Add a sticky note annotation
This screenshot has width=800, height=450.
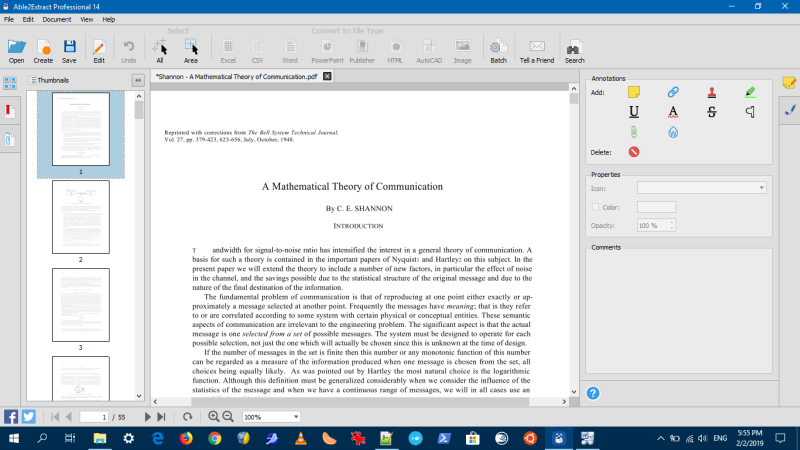coord(633,92)
